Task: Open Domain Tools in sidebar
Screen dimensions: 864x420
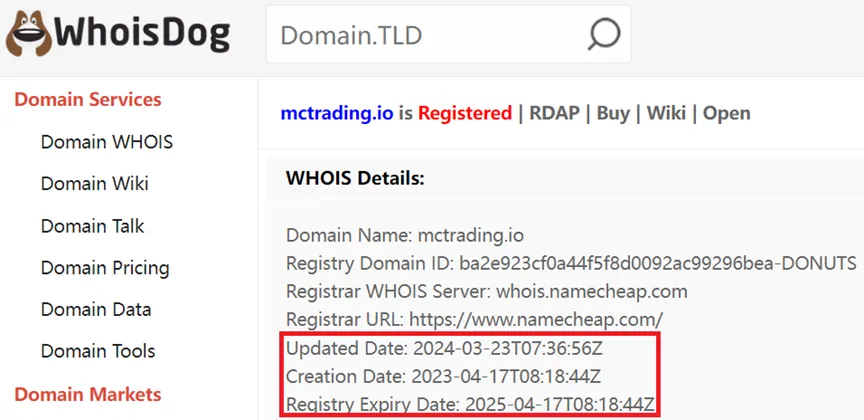Action: (98, 351)
